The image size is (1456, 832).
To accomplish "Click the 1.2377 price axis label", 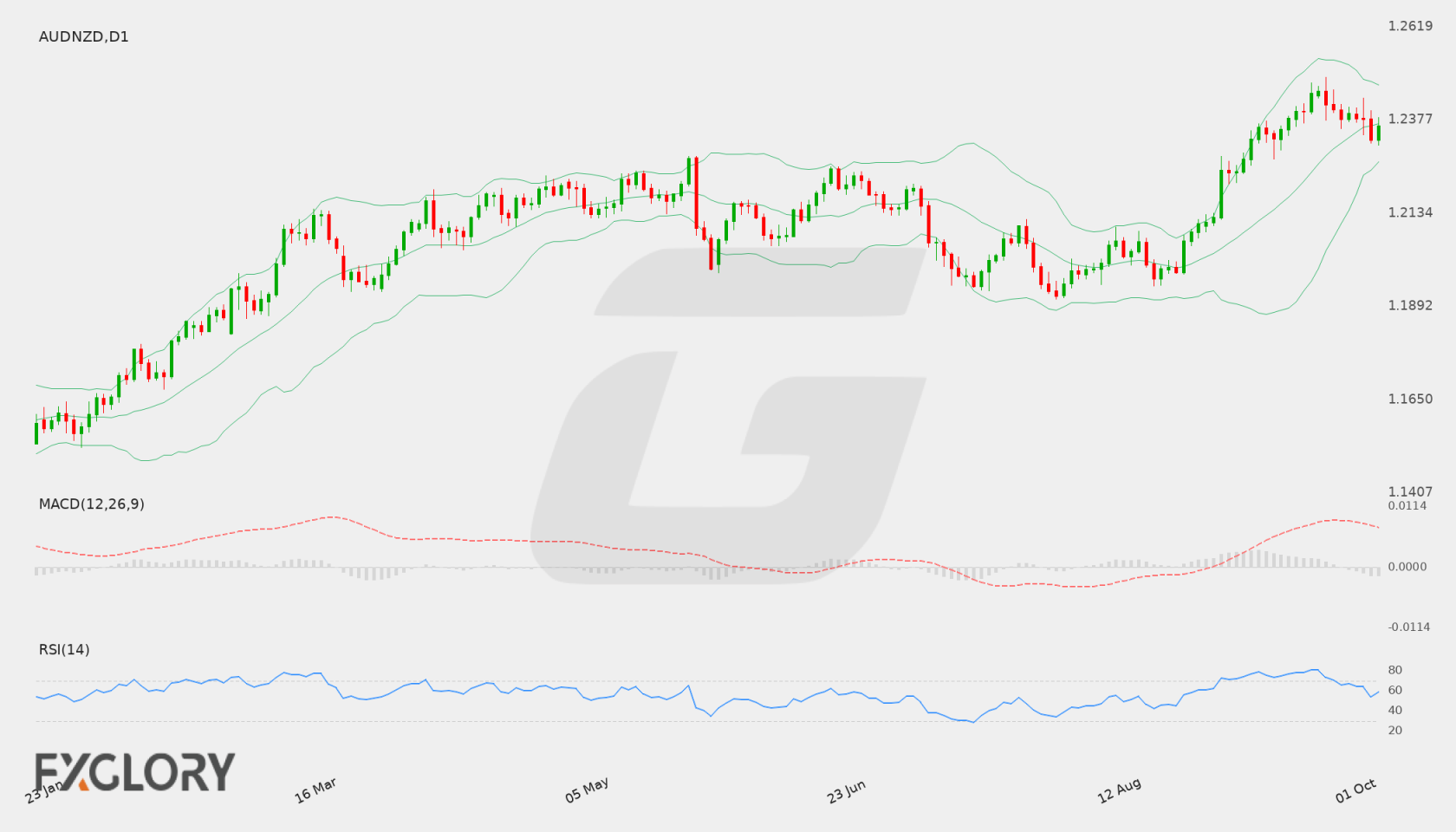I will coord(1410,119).
